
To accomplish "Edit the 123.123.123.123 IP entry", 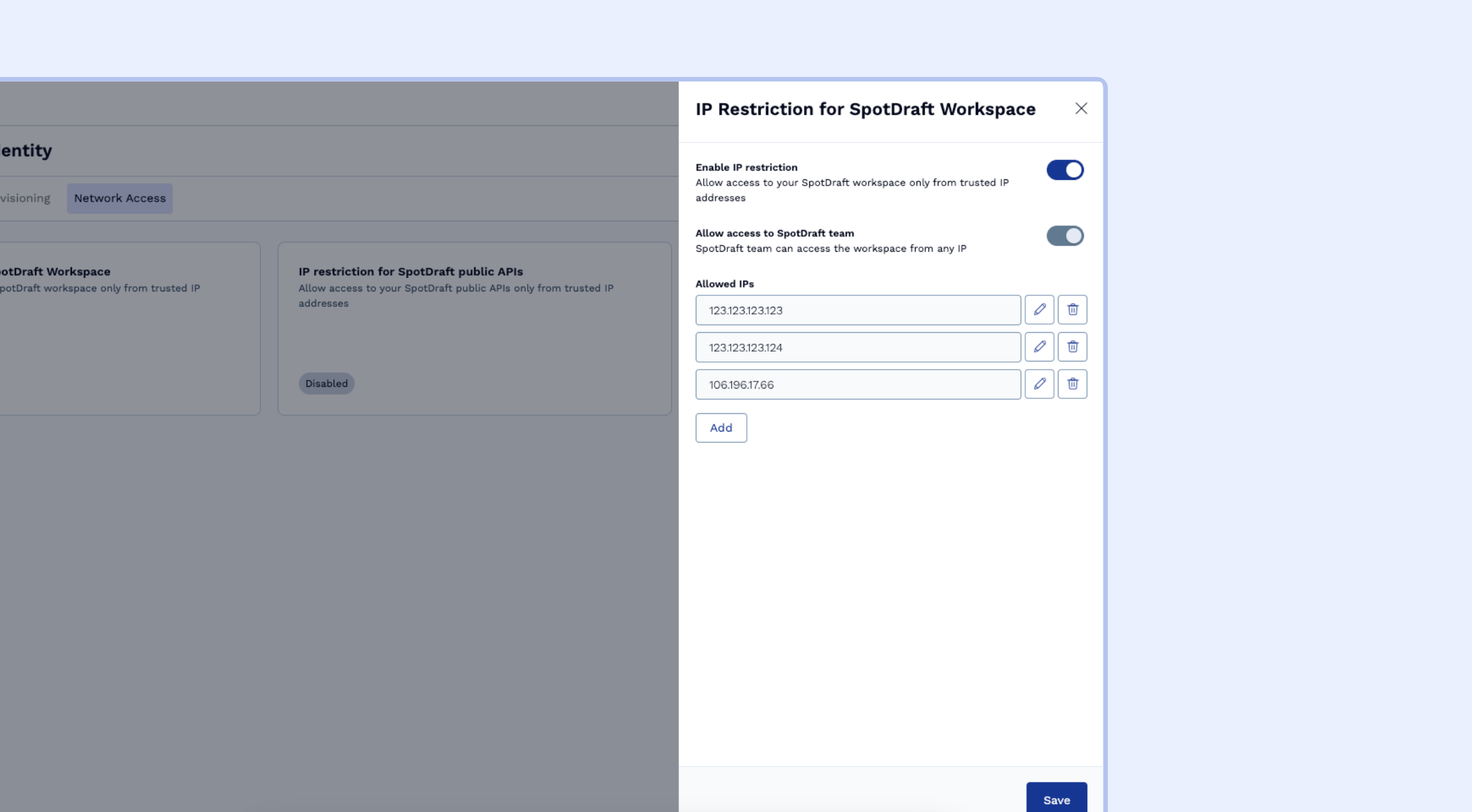I will coord(1039,310).
